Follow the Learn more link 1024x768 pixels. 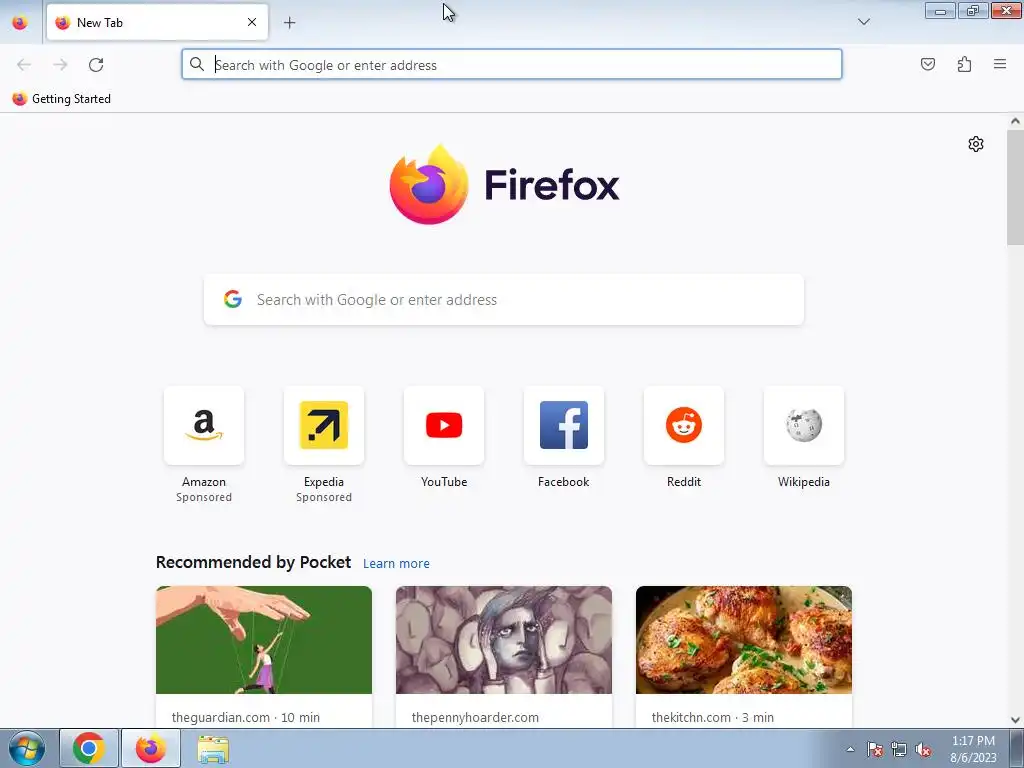(396, 564)
